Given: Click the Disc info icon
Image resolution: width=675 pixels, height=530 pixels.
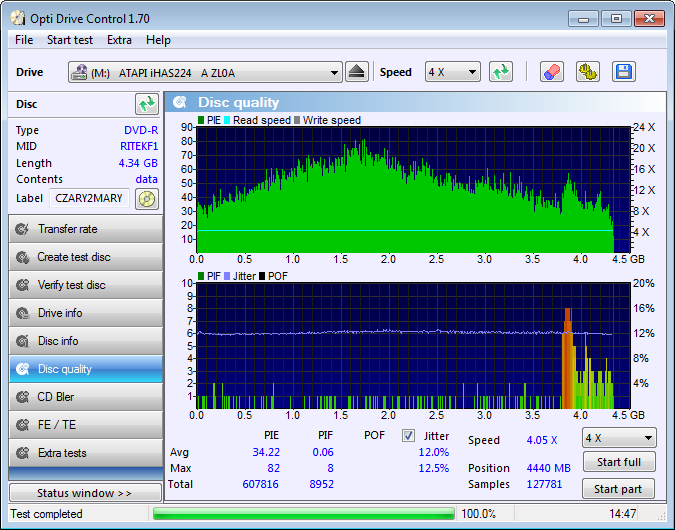Looking at the screenshot, I should pos(22,341).
